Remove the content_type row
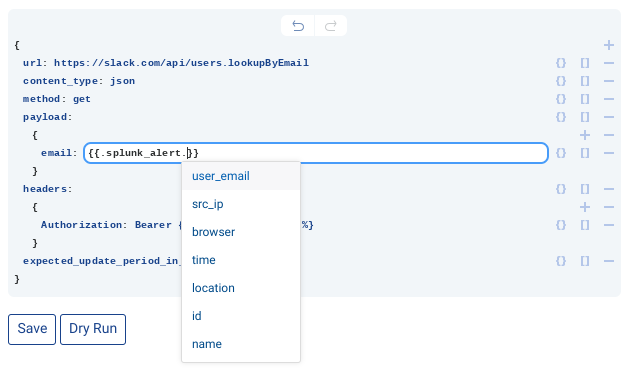 (609, 81)
